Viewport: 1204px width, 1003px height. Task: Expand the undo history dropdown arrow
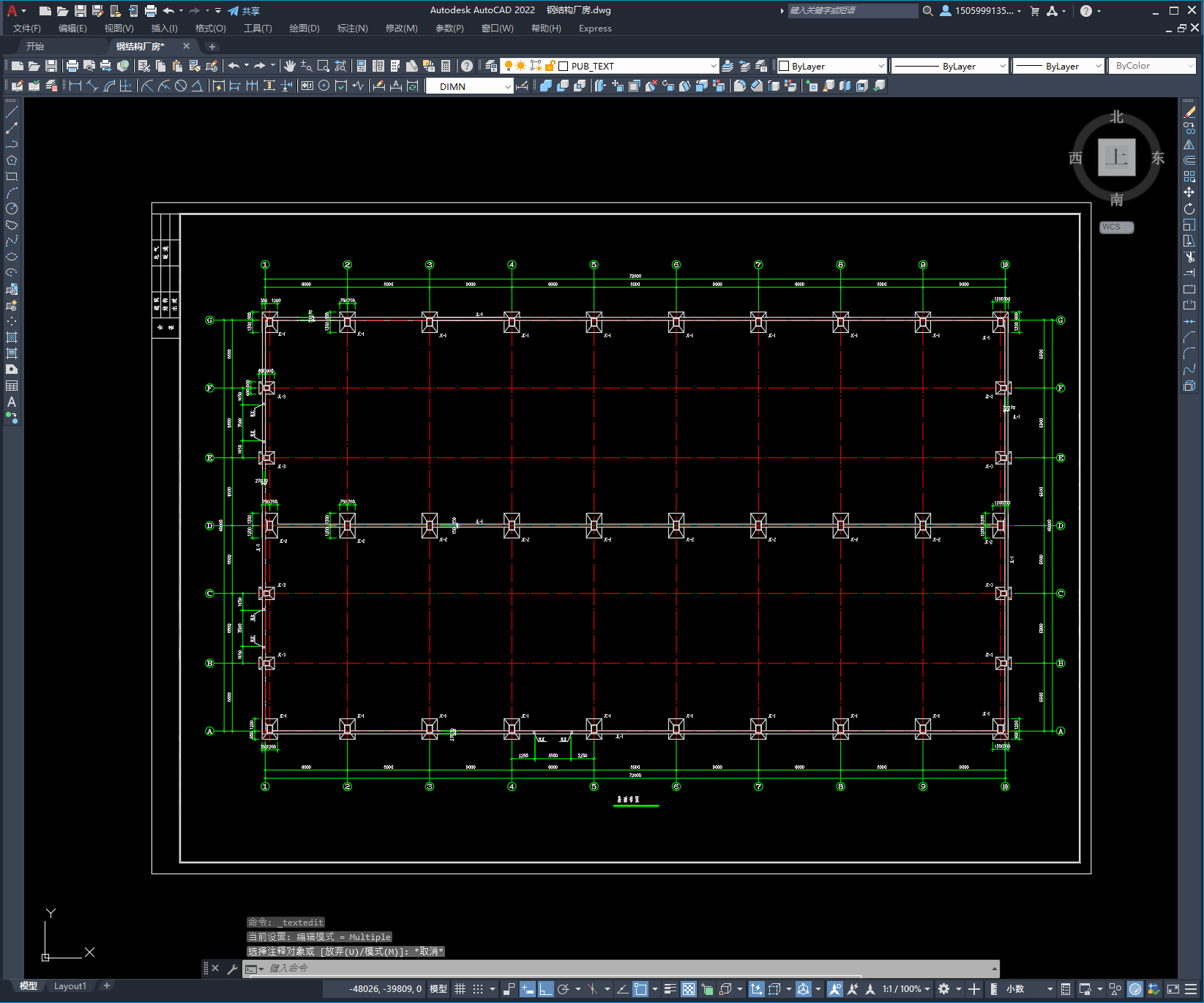coord(246,66)
